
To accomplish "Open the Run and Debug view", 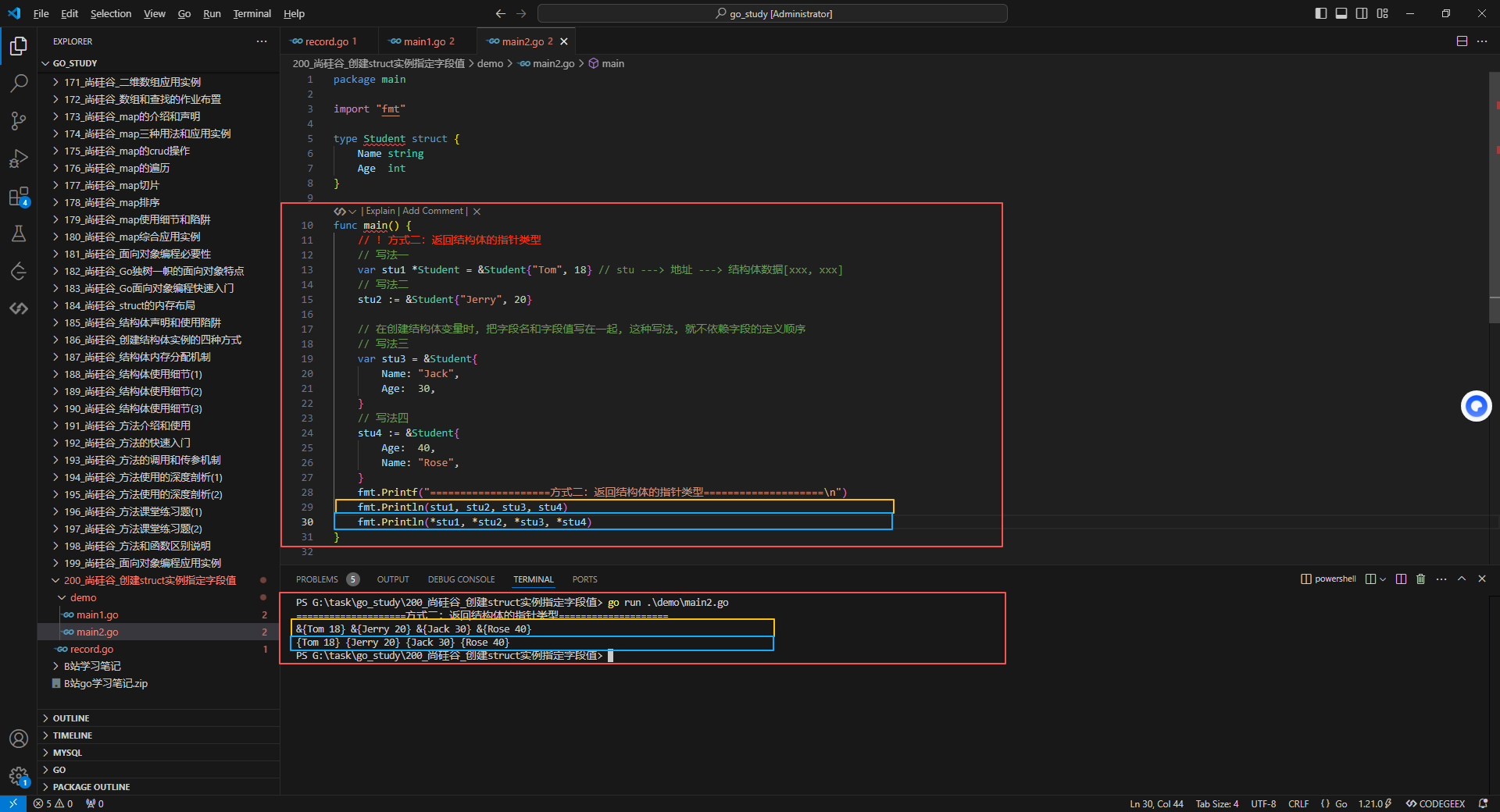I will click(19, 158).
